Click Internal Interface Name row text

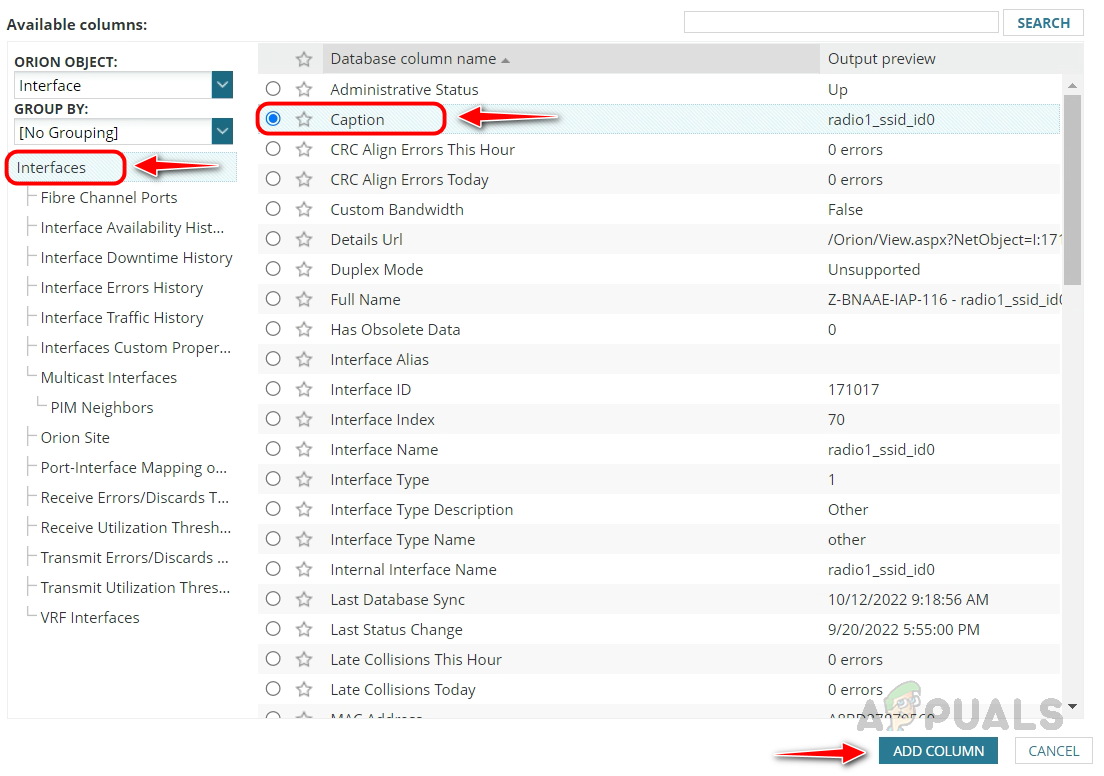[413, 570]
